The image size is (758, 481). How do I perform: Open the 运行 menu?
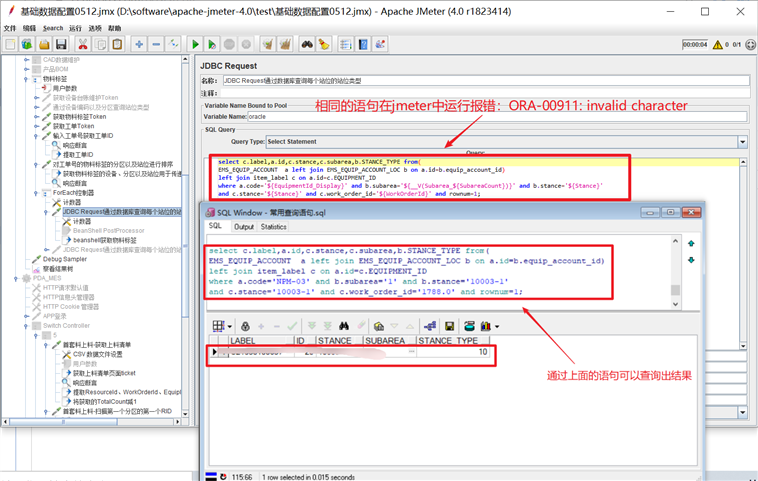(75, 28)
